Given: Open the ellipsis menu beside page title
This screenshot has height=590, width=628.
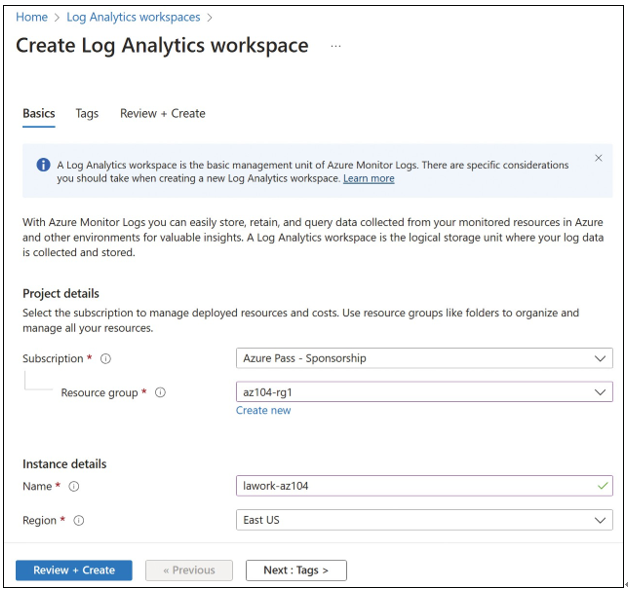Looking at the screenshot, I should [x=336, y=46].
